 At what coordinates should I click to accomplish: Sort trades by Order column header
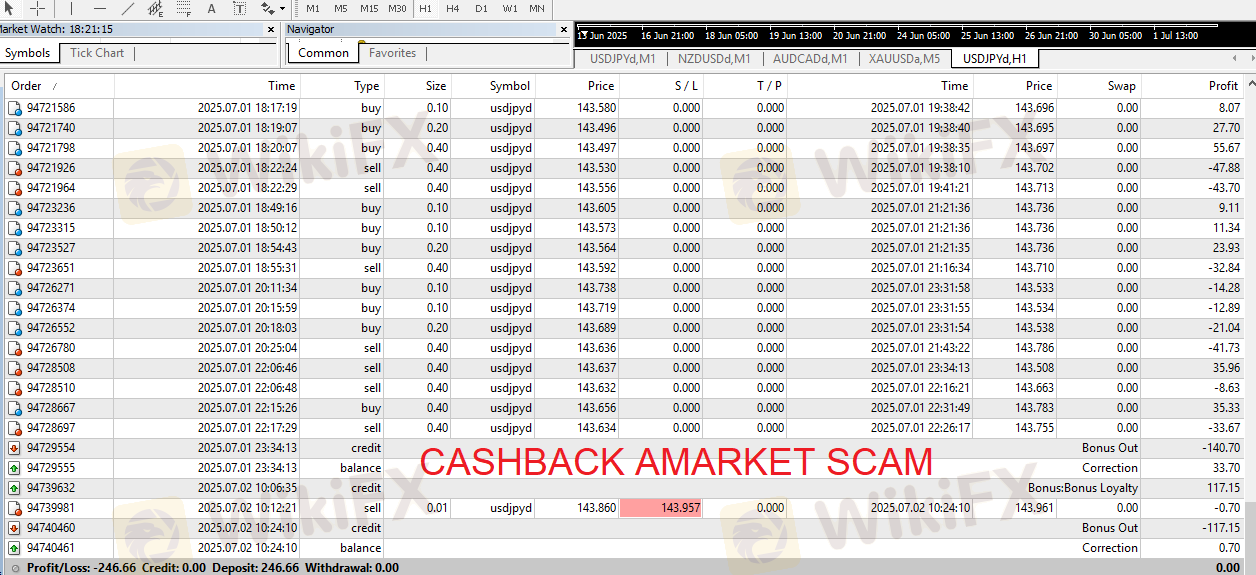27,86
